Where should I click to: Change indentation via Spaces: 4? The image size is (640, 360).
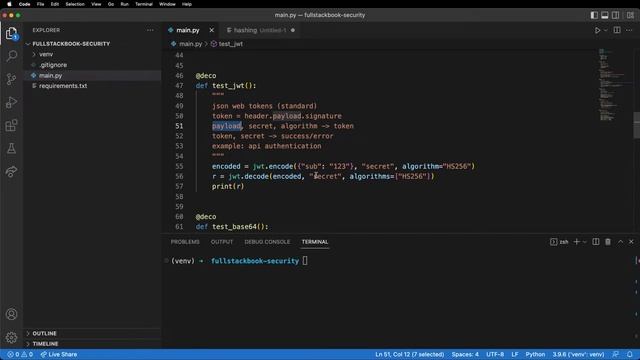pos(465,354)
